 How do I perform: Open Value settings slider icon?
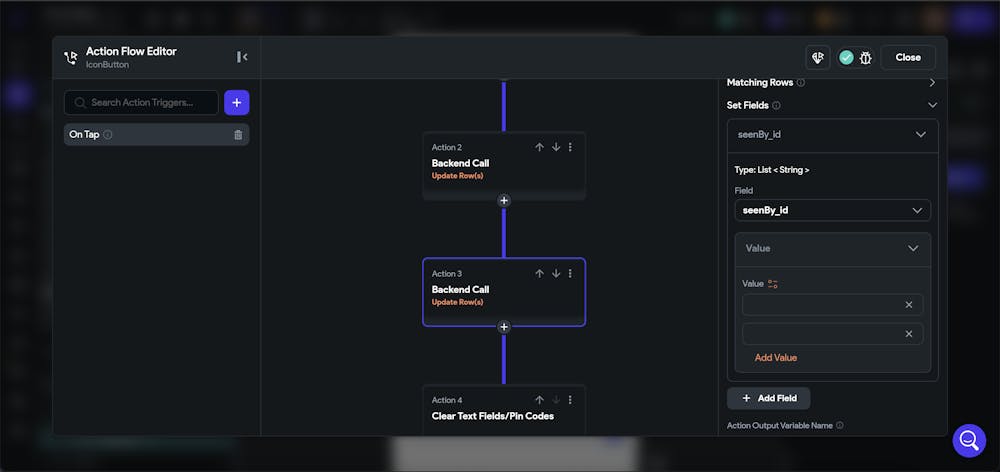point(772,284)
